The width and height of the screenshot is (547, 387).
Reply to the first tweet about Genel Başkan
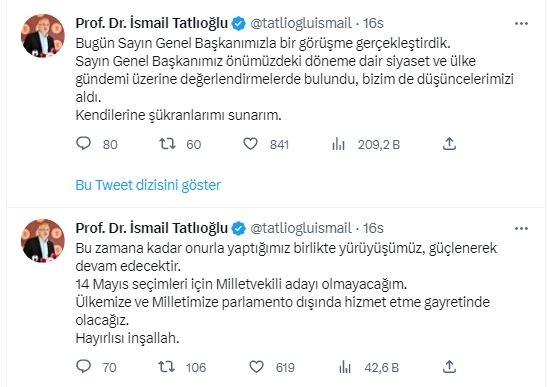[83, 143]
